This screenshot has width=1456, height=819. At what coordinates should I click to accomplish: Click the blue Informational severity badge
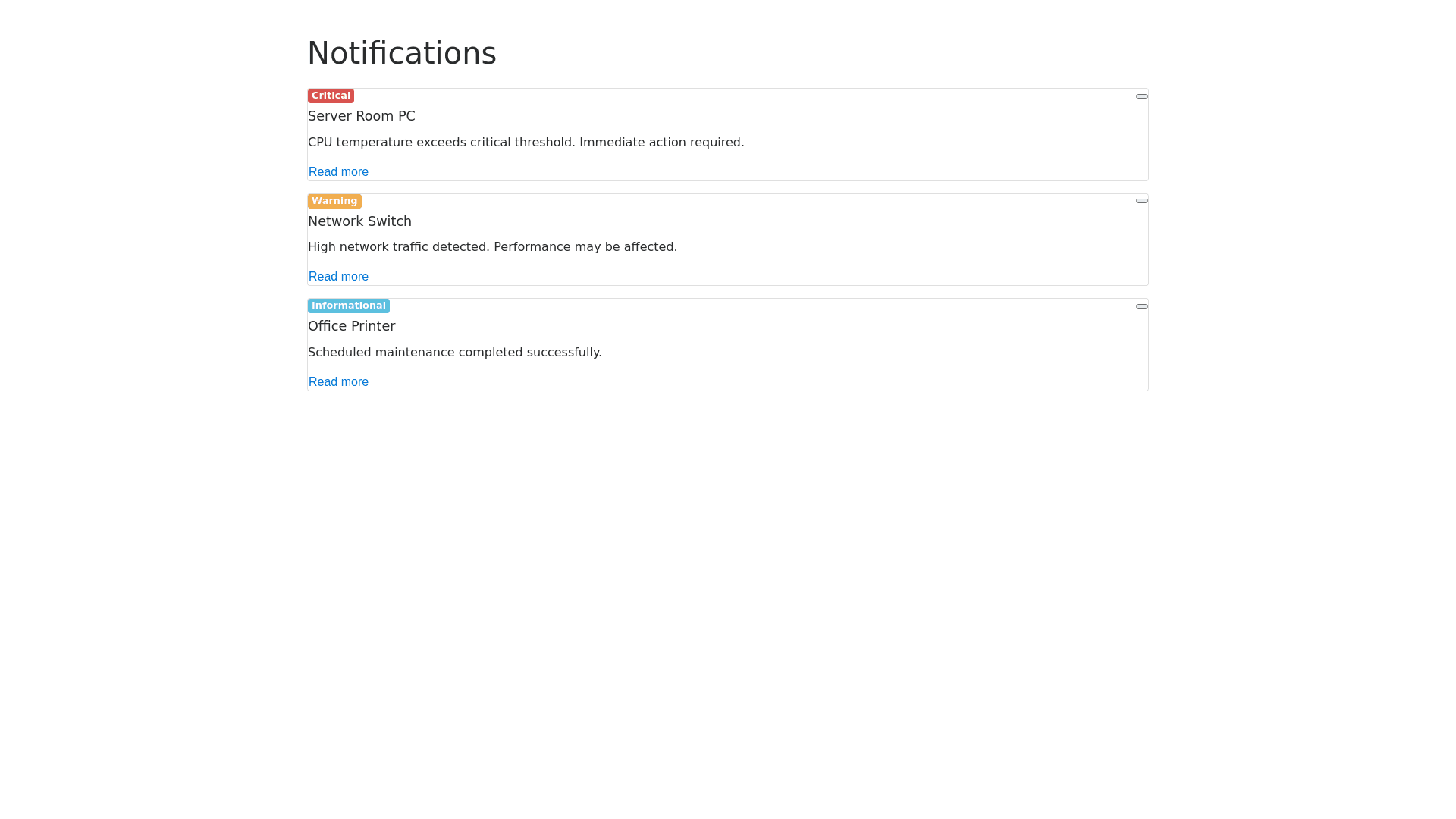349,306
